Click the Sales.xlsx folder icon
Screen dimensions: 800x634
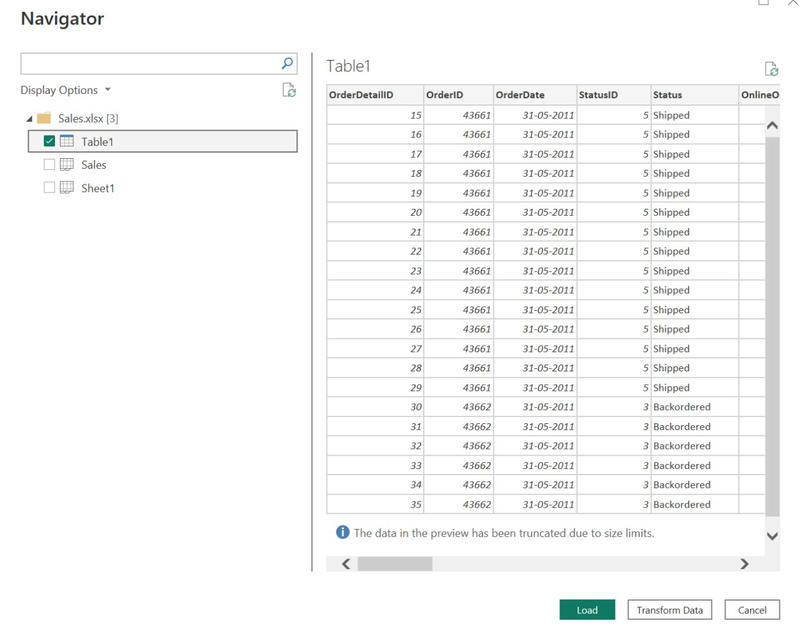[x=44, y=118]
